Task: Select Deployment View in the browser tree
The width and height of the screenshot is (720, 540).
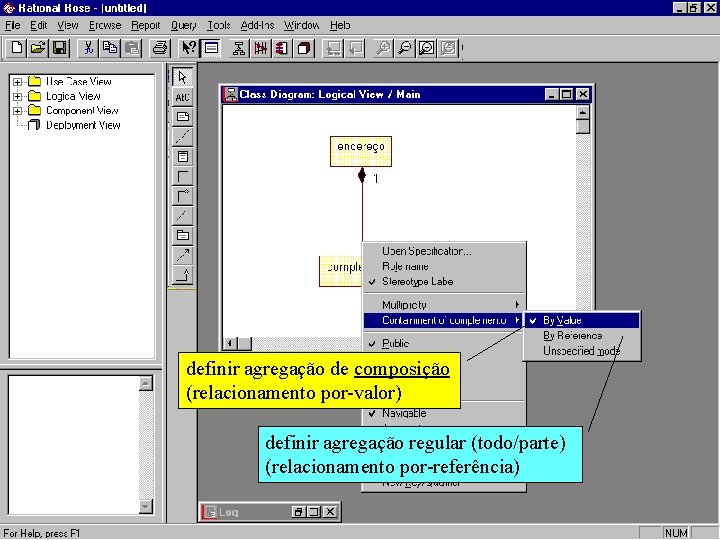Action: [83, 125]
